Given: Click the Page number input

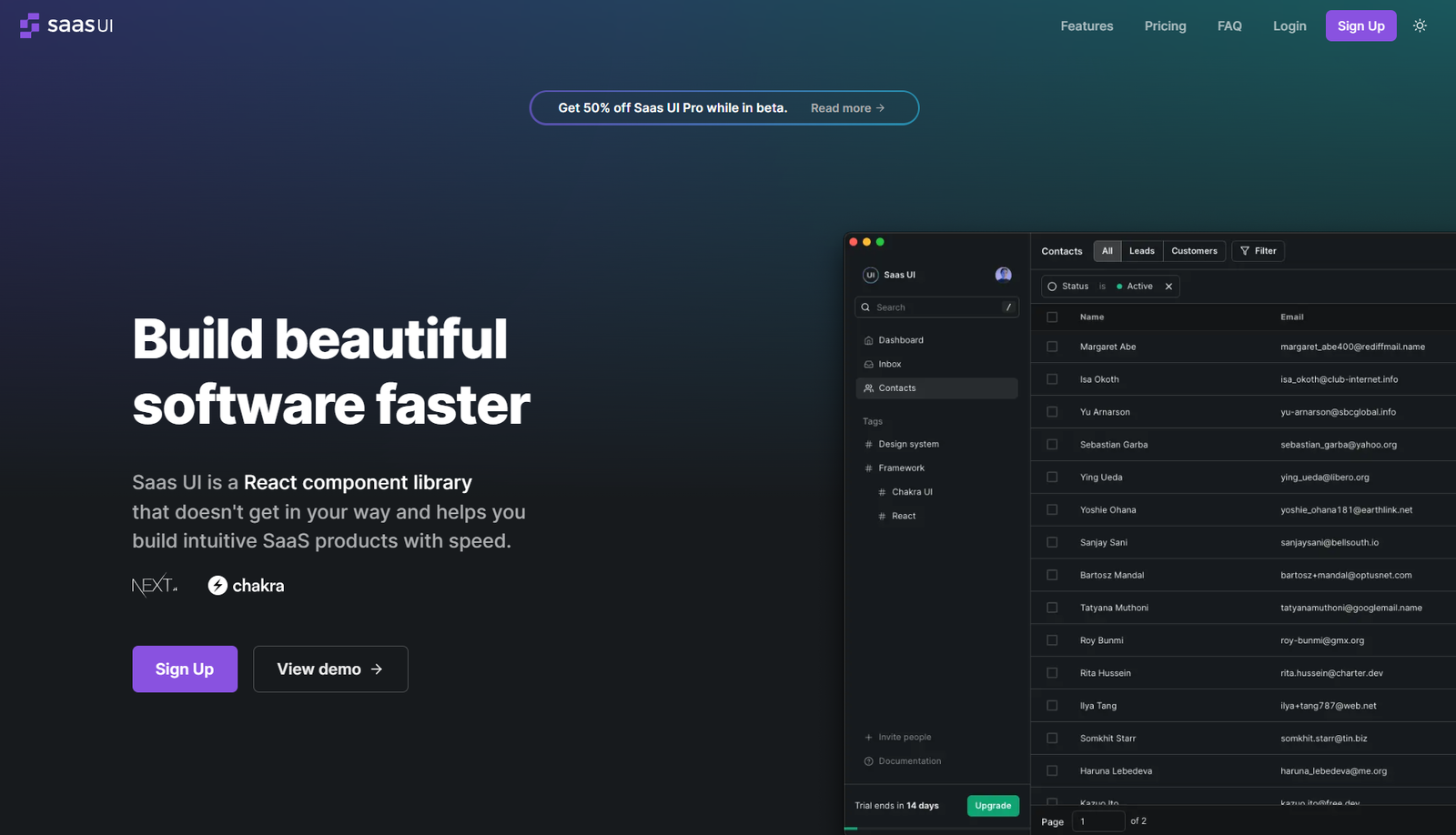Looking at the screenshot, I should click(1098, 821).
